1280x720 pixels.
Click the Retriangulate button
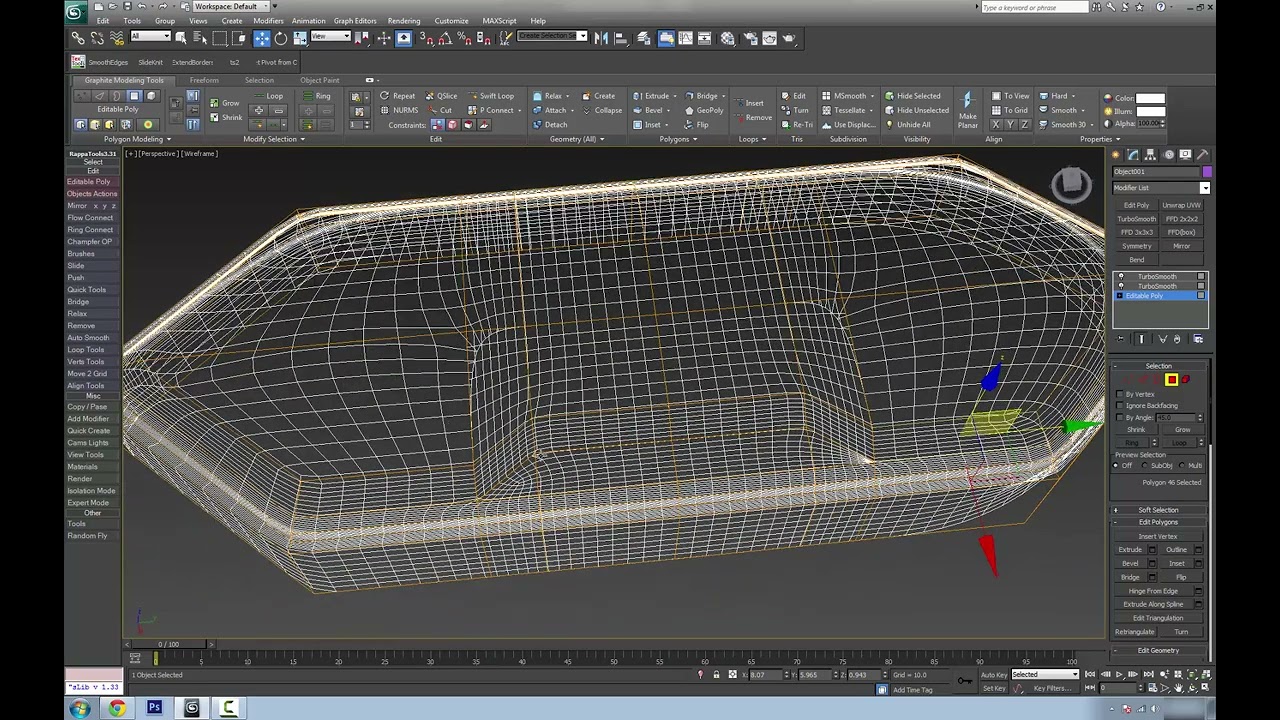[1135, 632]
